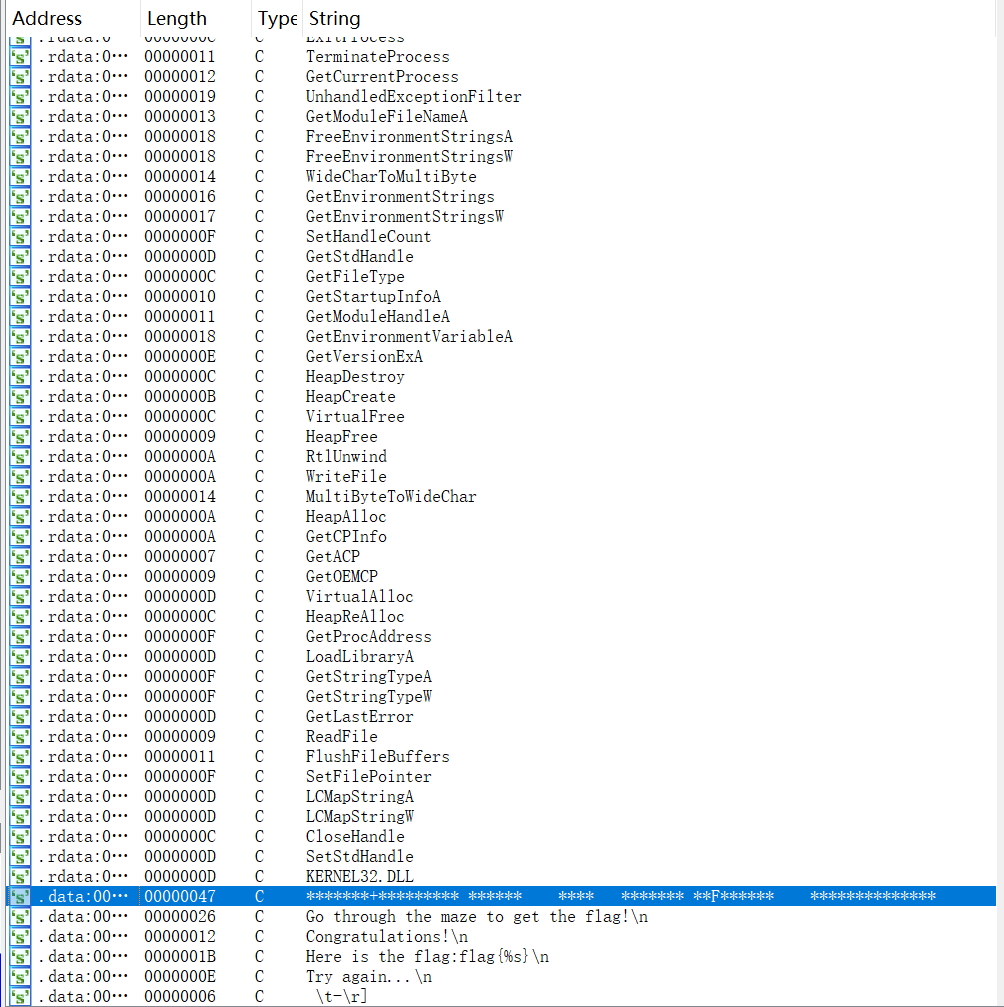Click the VirtualAlloc string entry
The image size is (1004, 1007).
pyautogui.click(x=359, y=597)
